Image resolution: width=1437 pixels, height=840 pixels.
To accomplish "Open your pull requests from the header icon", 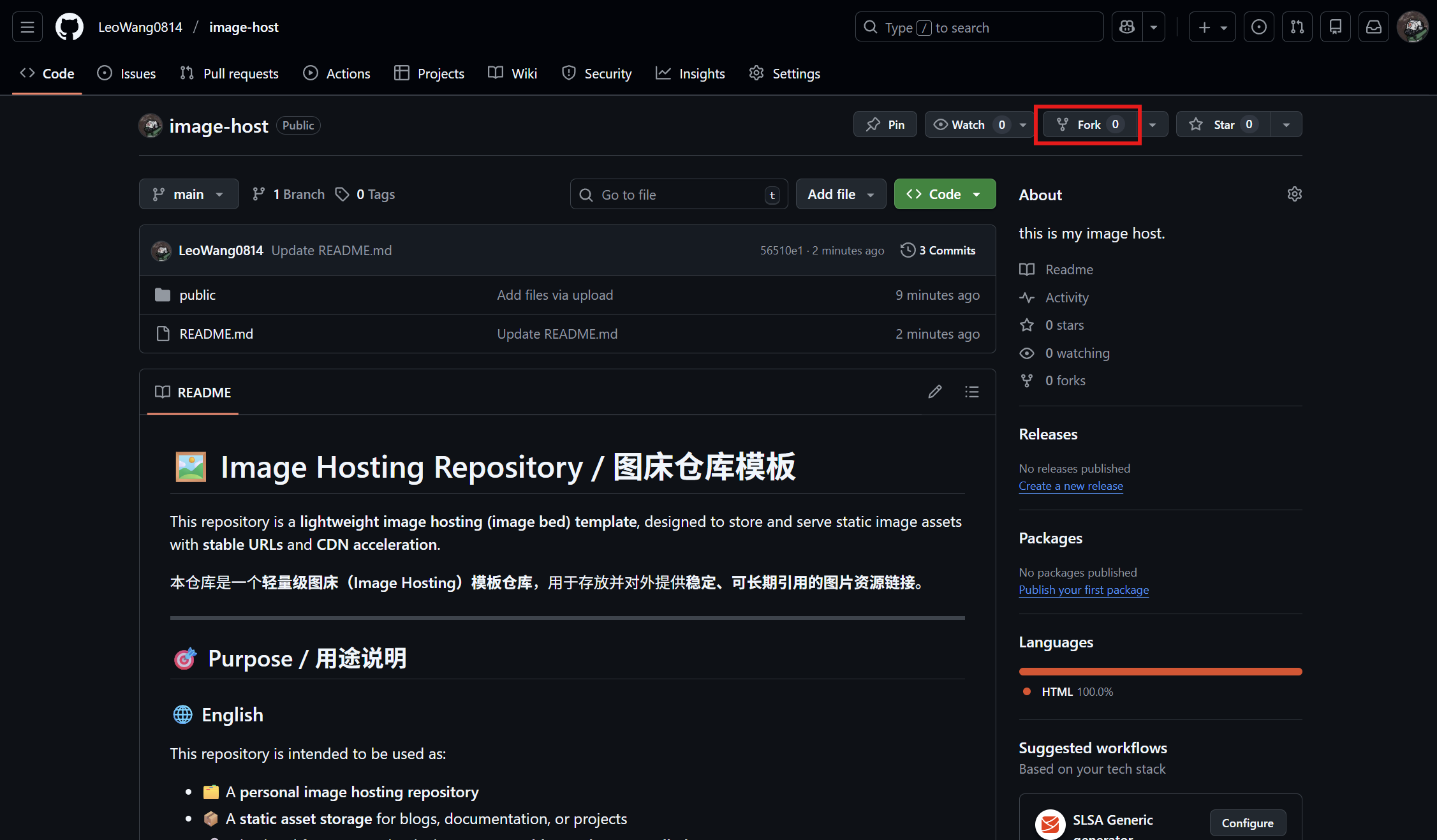I will tap(1297, 27).
